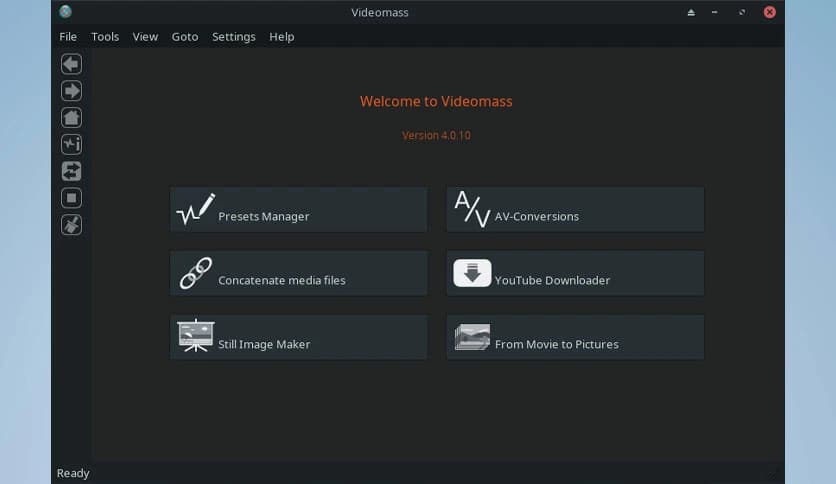Screen dimensions: 836x484
Task: Open the YouTube Downloader
Action: [x=575, y=273]
